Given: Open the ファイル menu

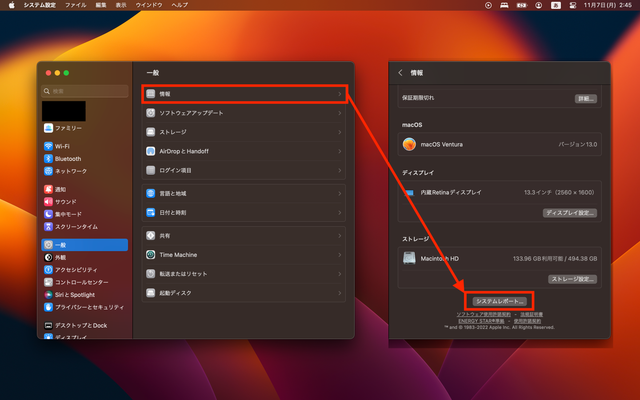Looking at the screenshot, I should tap(76, 5).
